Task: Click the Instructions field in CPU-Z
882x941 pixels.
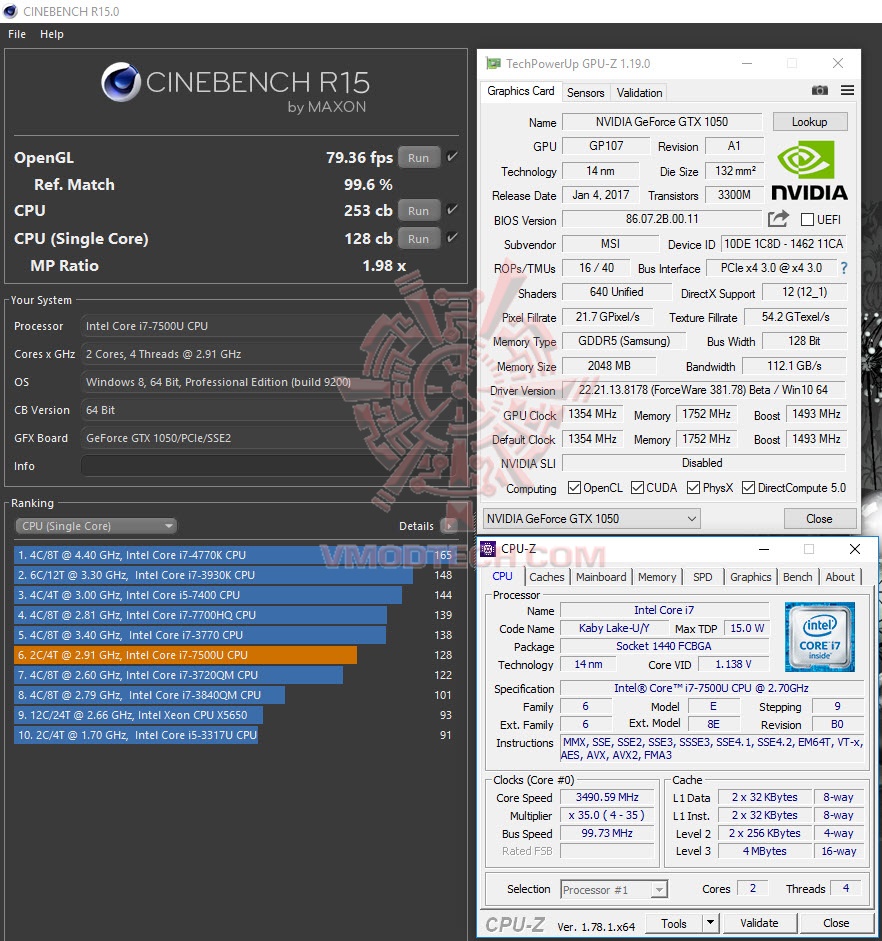Action: coord(712,748)
